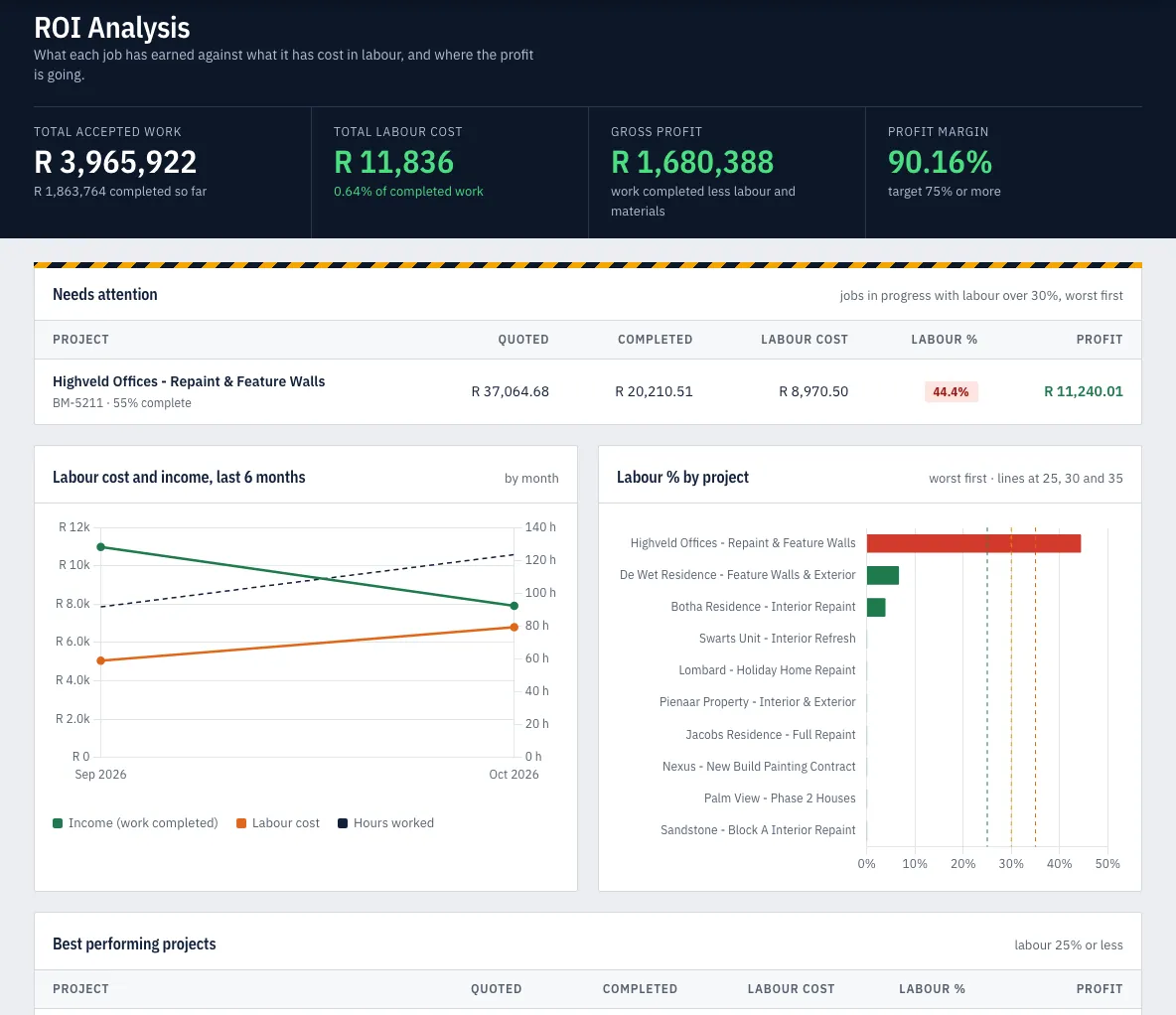Toggle the Hours worked legend item

[x=386, y=823]
